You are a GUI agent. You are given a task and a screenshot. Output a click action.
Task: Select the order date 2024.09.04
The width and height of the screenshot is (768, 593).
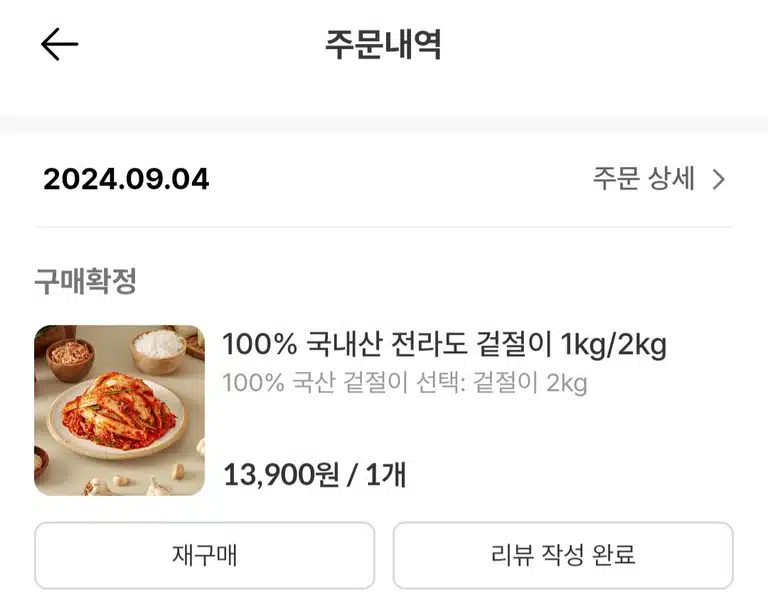coord(126,179)
